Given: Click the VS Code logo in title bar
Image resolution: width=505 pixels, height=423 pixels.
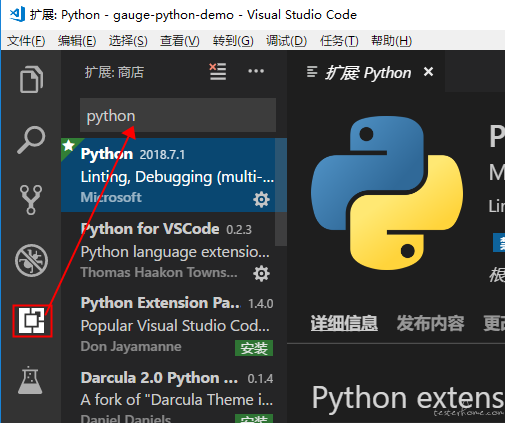Looking at the screenshot, I should (16, 14).
